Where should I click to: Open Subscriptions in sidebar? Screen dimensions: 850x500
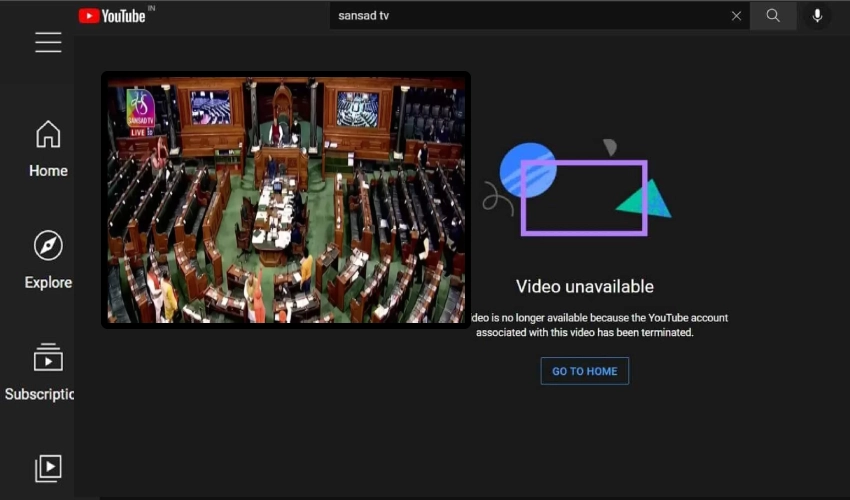click(x=39, y=372)
